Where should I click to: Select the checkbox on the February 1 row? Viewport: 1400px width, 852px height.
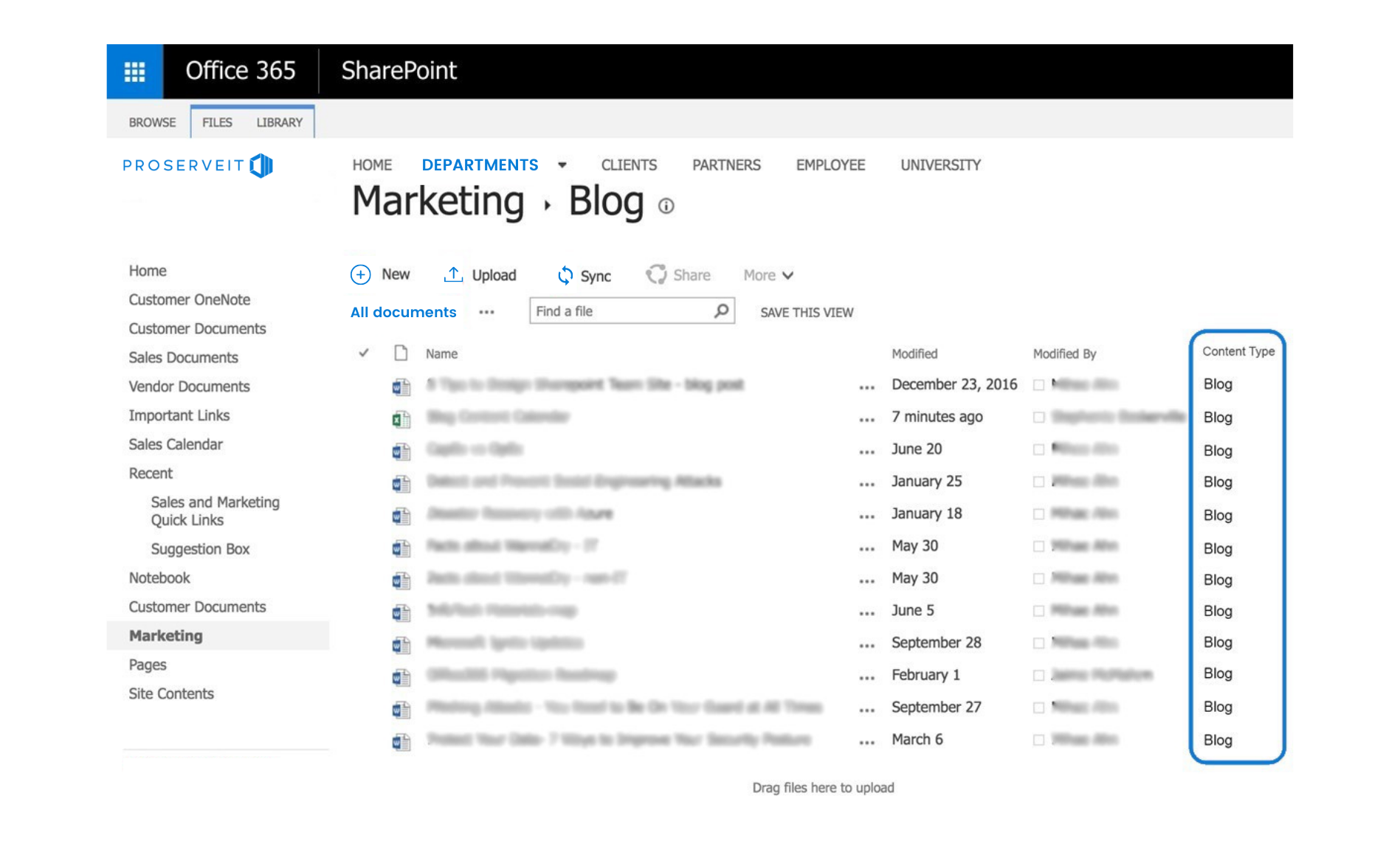coord(1040,674)
